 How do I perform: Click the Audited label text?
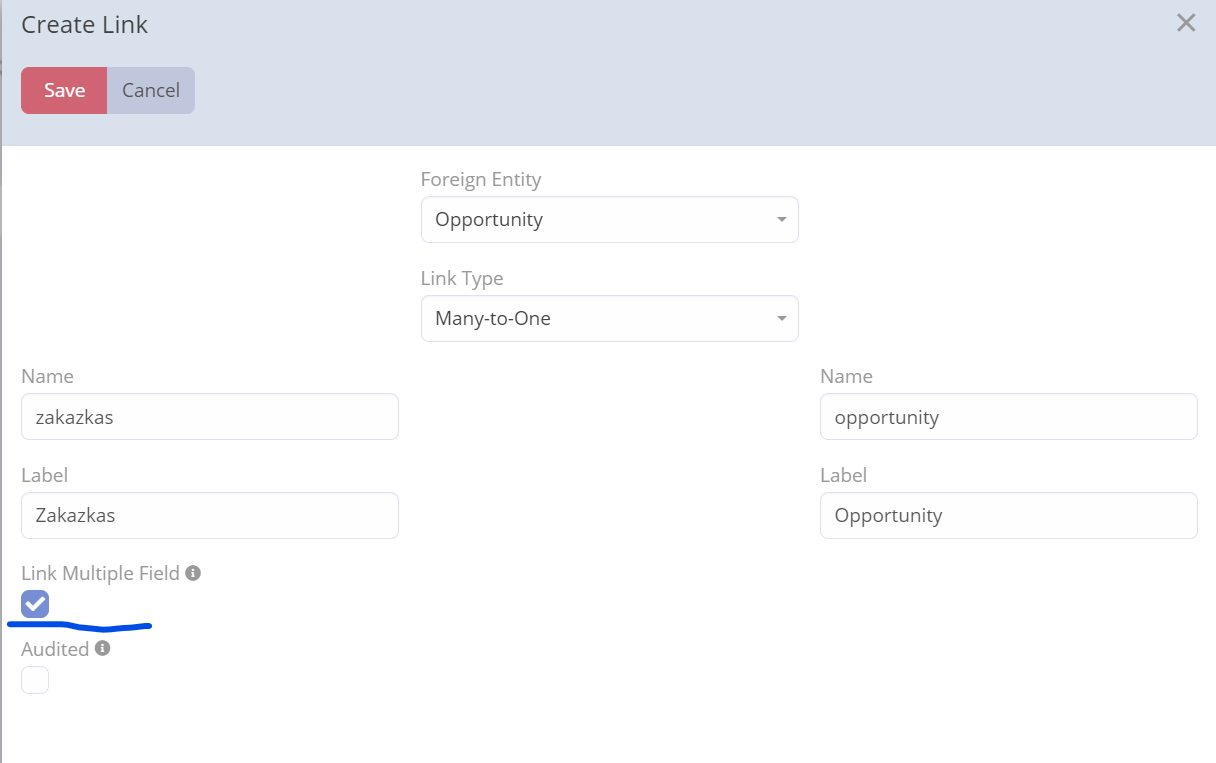[55, 649]
